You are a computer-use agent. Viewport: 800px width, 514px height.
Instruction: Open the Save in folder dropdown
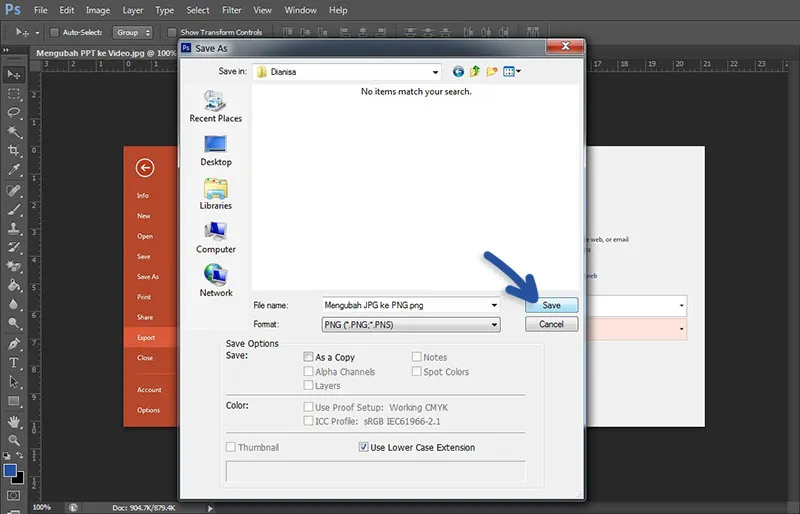tap(435, 72)
